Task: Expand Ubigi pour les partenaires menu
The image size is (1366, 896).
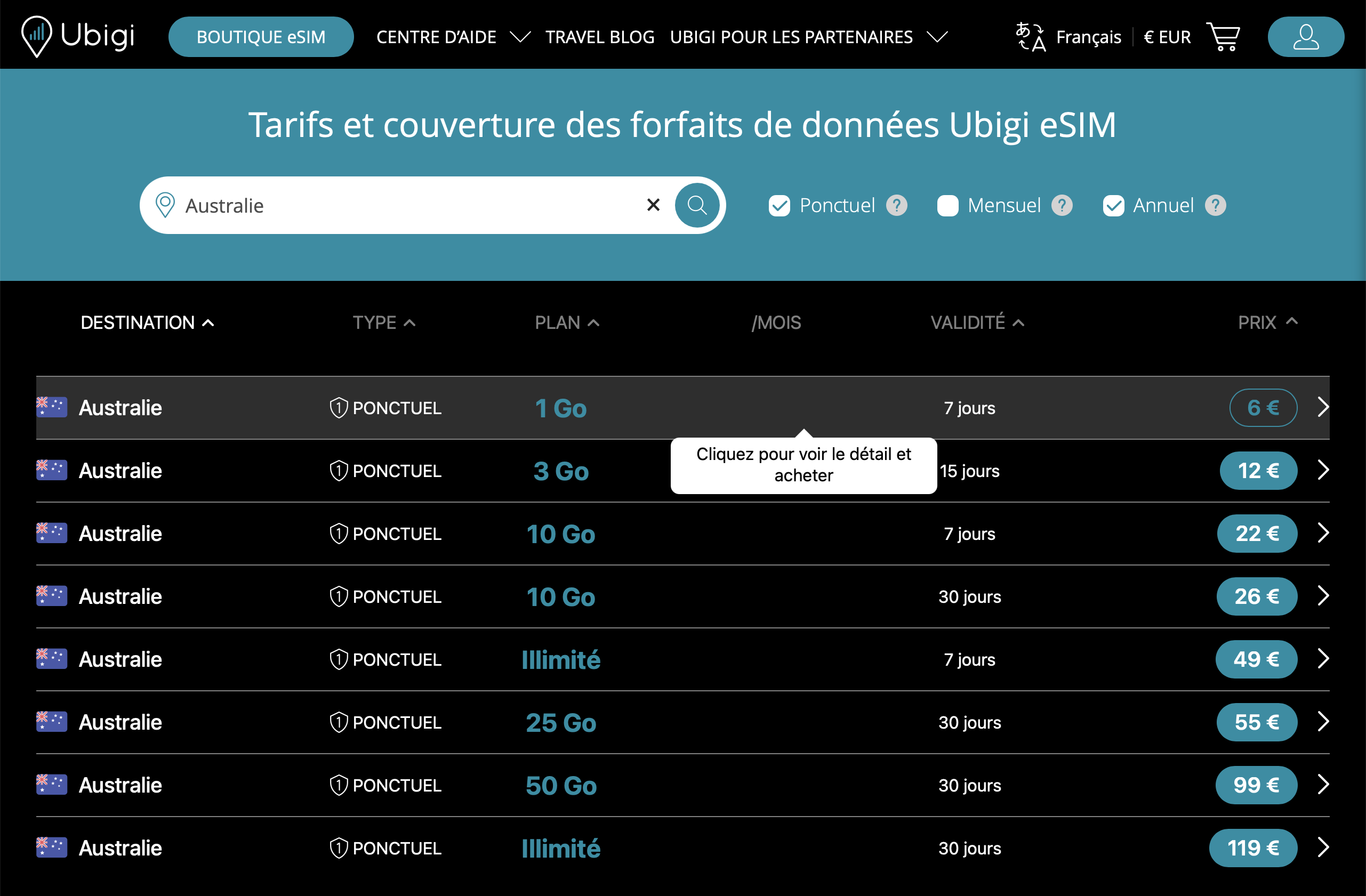Action: (x=937, y=37)
